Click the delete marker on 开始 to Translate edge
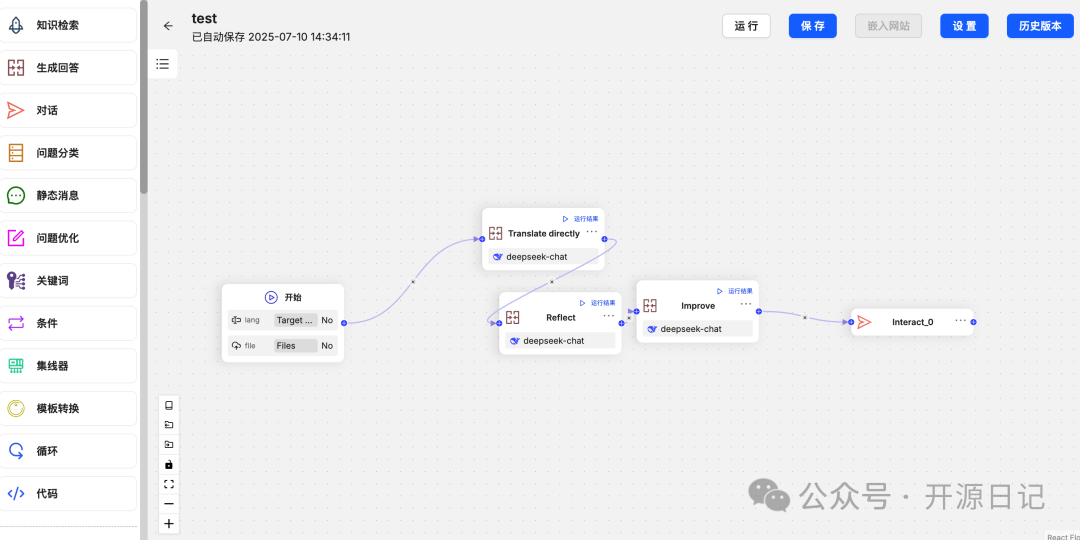Screen dimensions: 1080x540 (x=413, y=281)
